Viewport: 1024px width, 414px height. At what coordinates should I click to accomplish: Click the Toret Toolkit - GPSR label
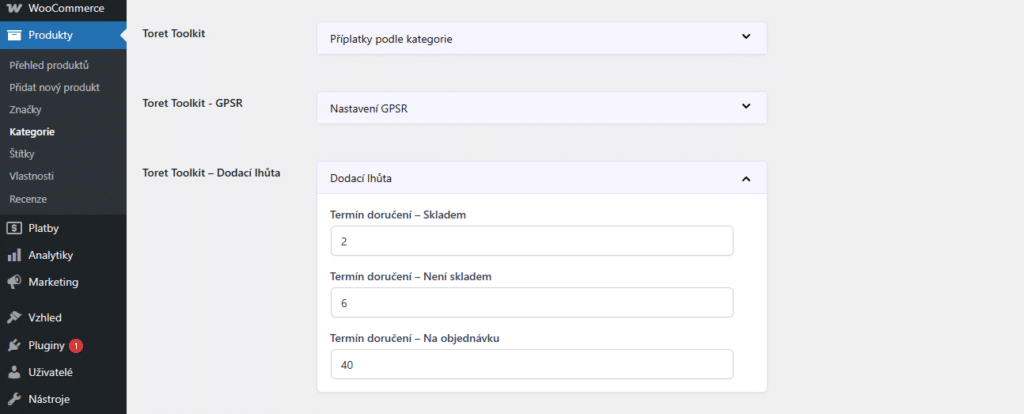click(x=193, y=103)
